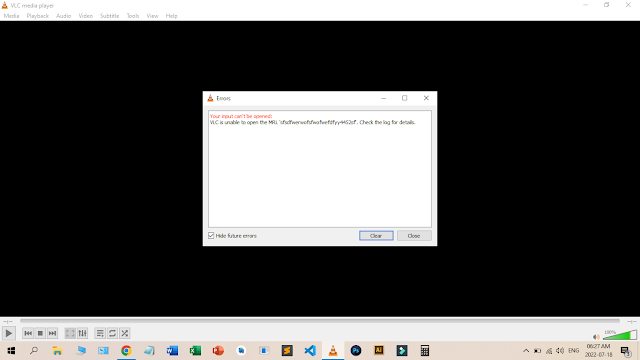Set volume on the volume slider
The width and height of the screenshot is (640, 360).
(620, 335)
